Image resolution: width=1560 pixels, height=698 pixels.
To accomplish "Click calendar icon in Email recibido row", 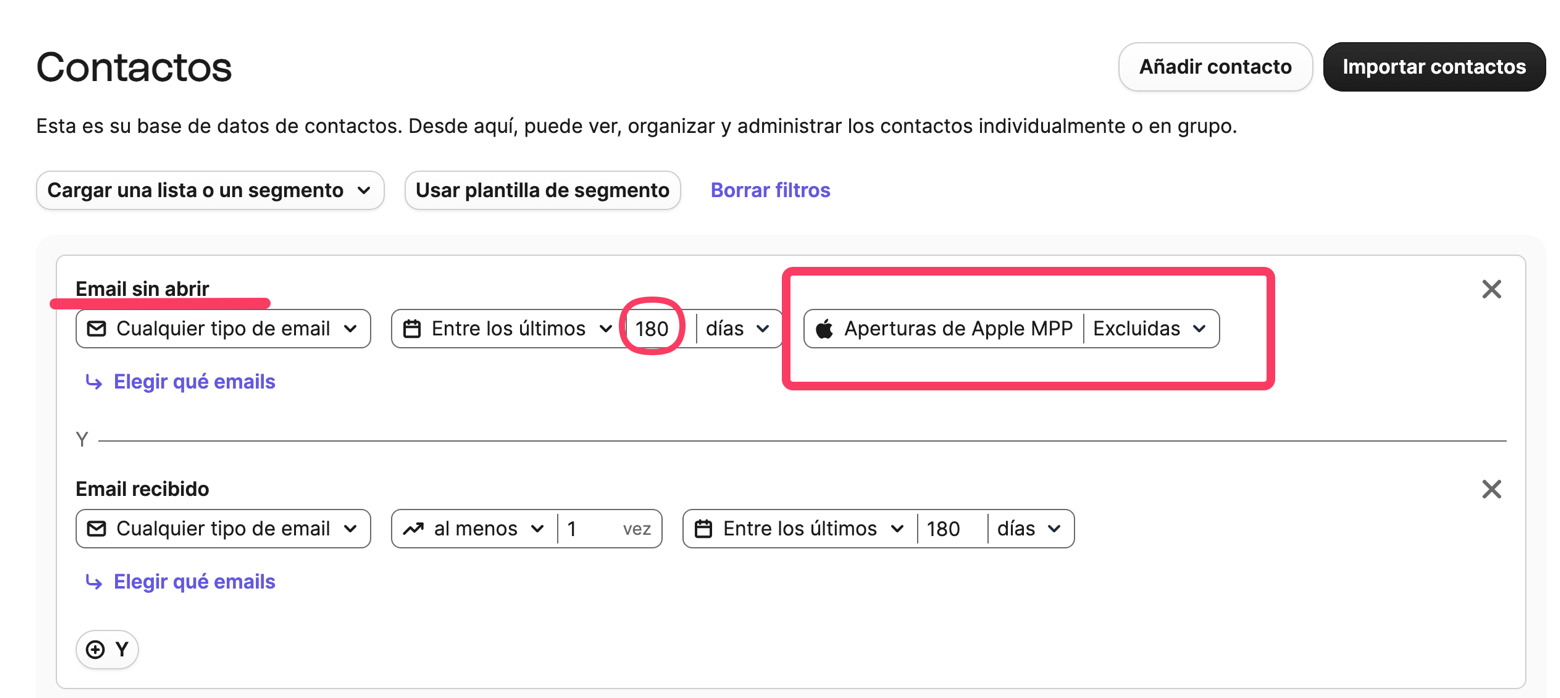I will click(703, 529).
